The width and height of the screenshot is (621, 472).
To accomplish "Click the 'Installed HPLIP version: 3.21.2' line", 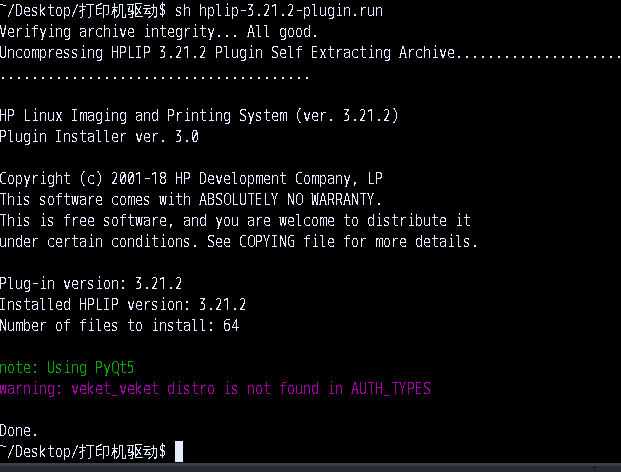I will point(123,305).
